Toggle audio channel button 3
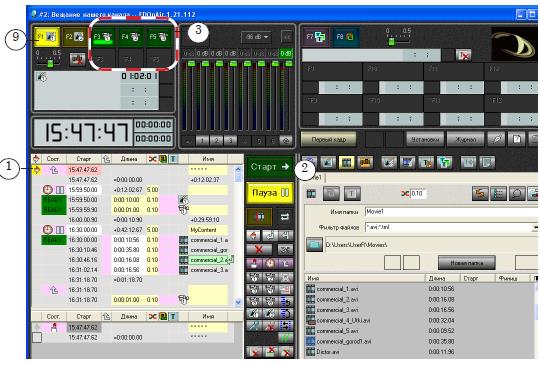This screenshot has height=365, width=540. point(230,140)
